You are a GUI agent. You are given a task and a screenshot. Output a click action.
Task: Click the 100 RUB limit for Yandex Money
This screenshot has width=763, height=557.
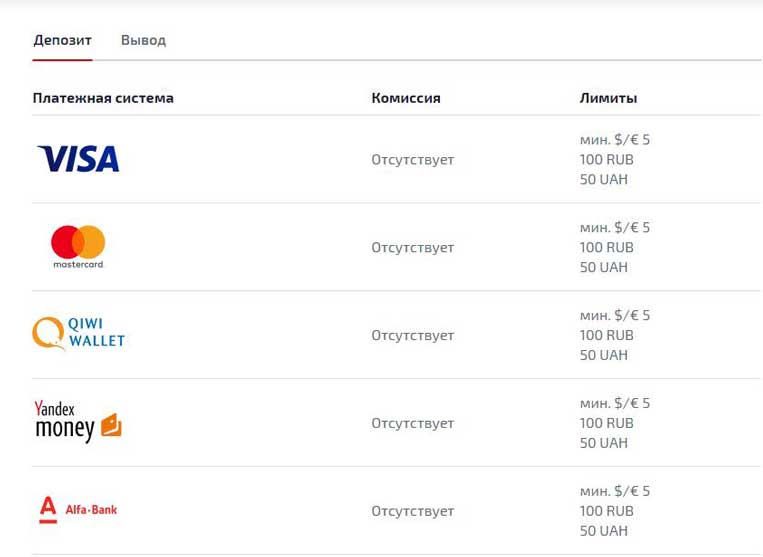tap(606, 423)
